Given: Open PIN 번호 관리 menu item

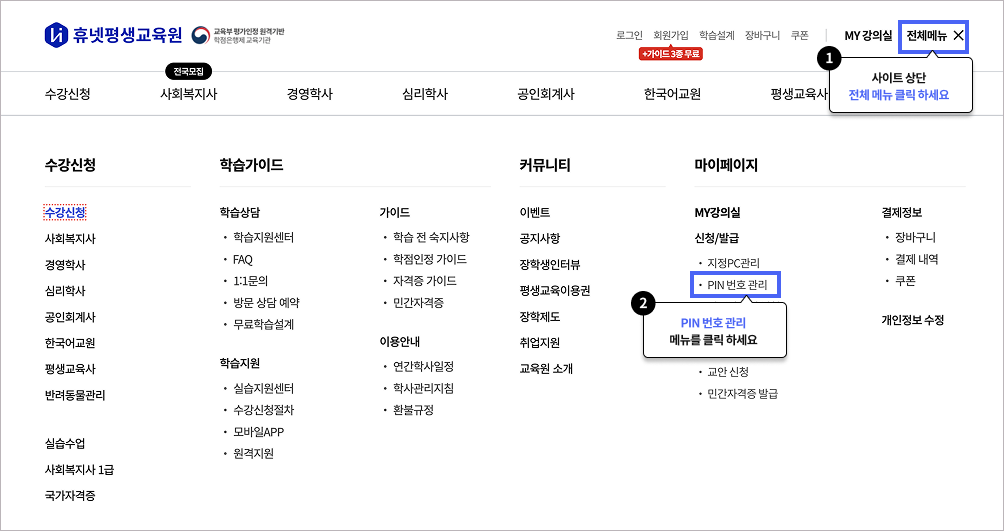Looking at the screenshot, I should 737,286.
